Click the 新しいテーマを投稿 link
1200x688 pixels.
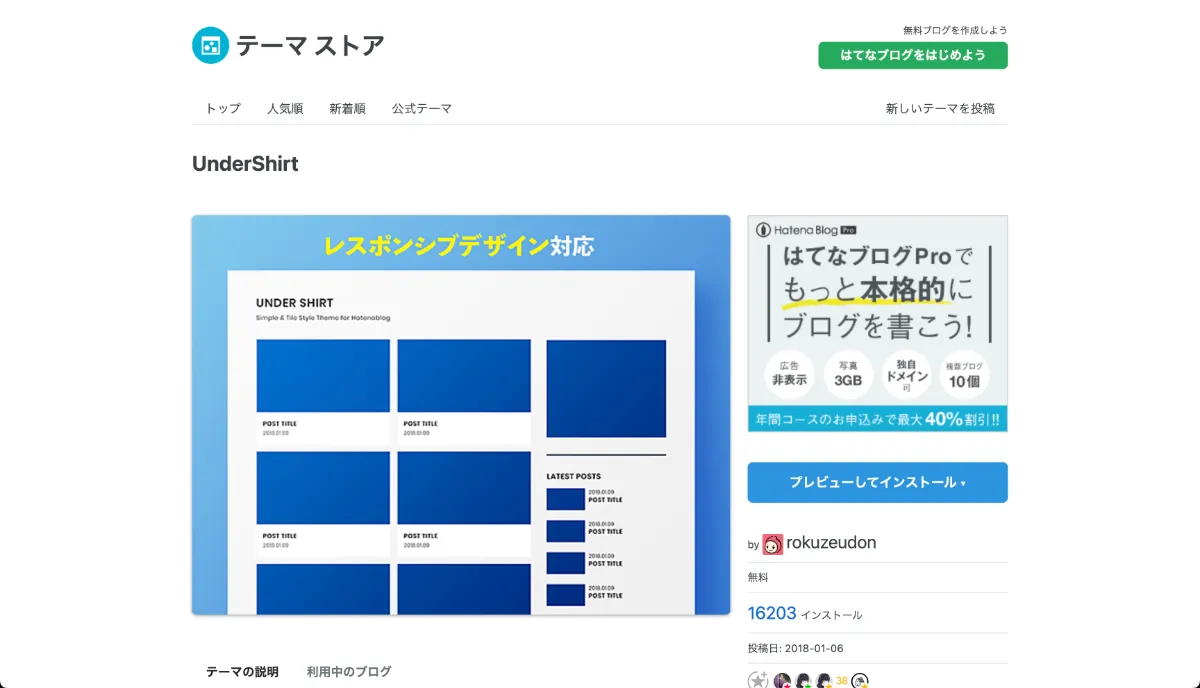pyautogui.click(x=940, y=108)
